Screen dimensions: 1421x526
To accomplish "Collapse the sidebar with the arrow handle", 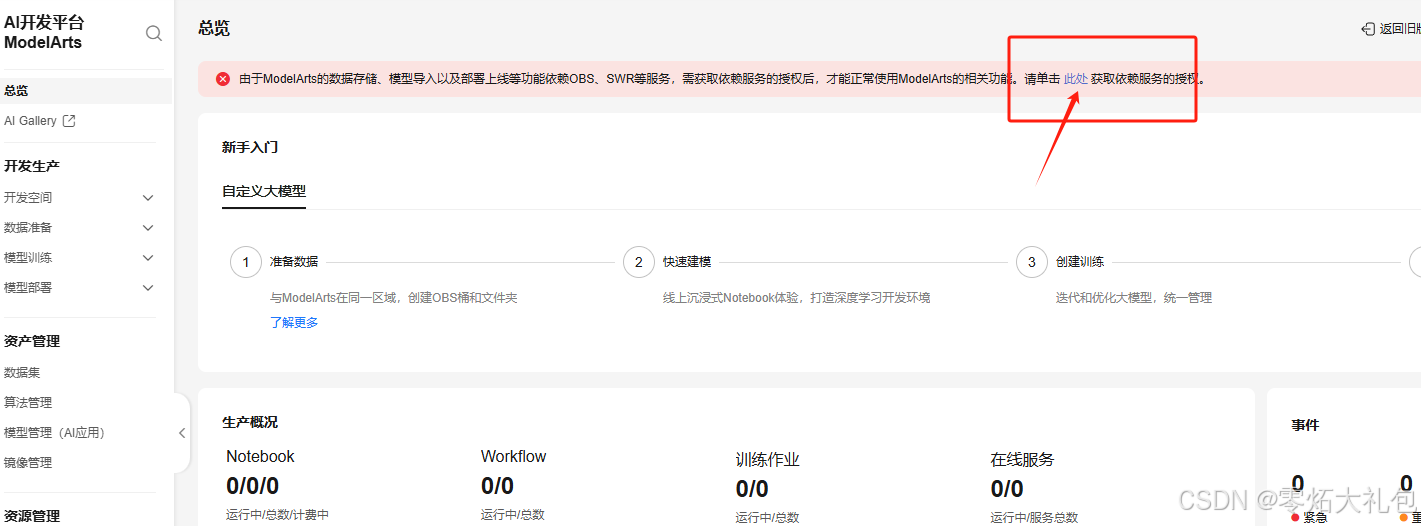I will [182, 433].
